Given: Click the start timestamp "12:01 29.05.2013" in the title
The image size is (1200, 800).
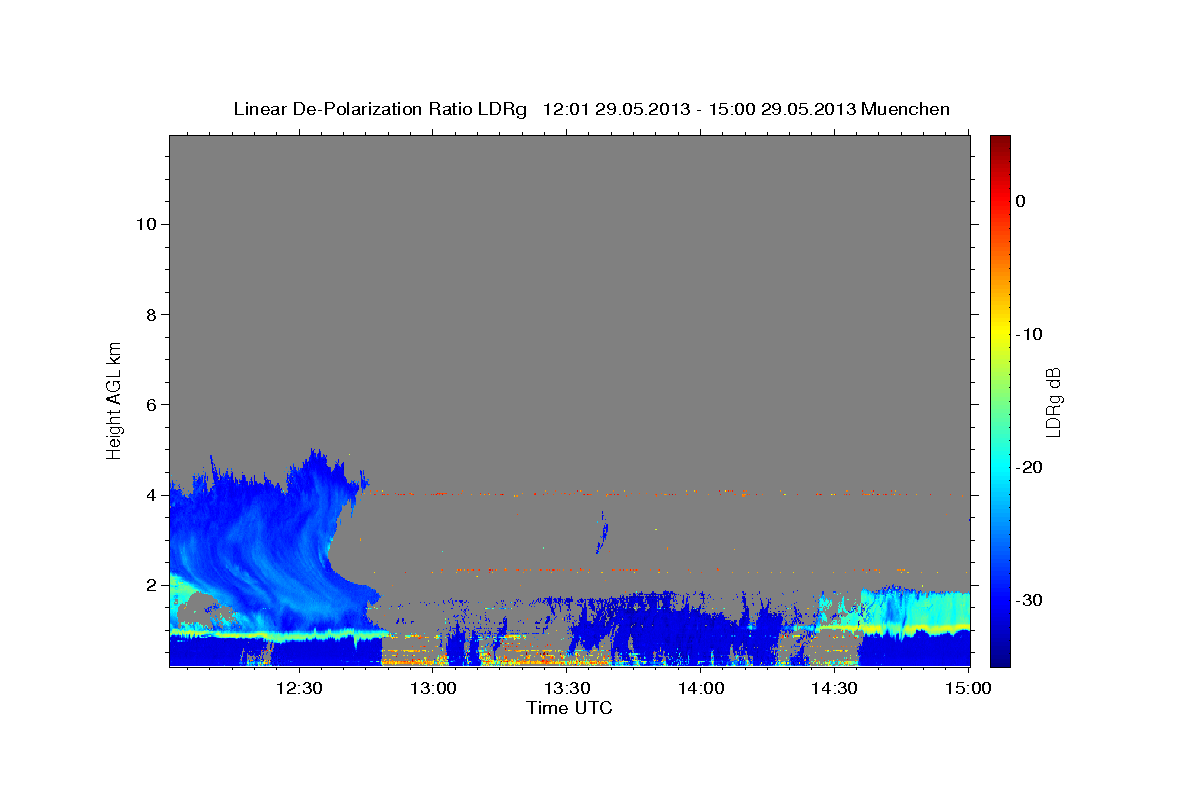Looking at the screenshot, I should pyautogui.click(x=615, y=109).
